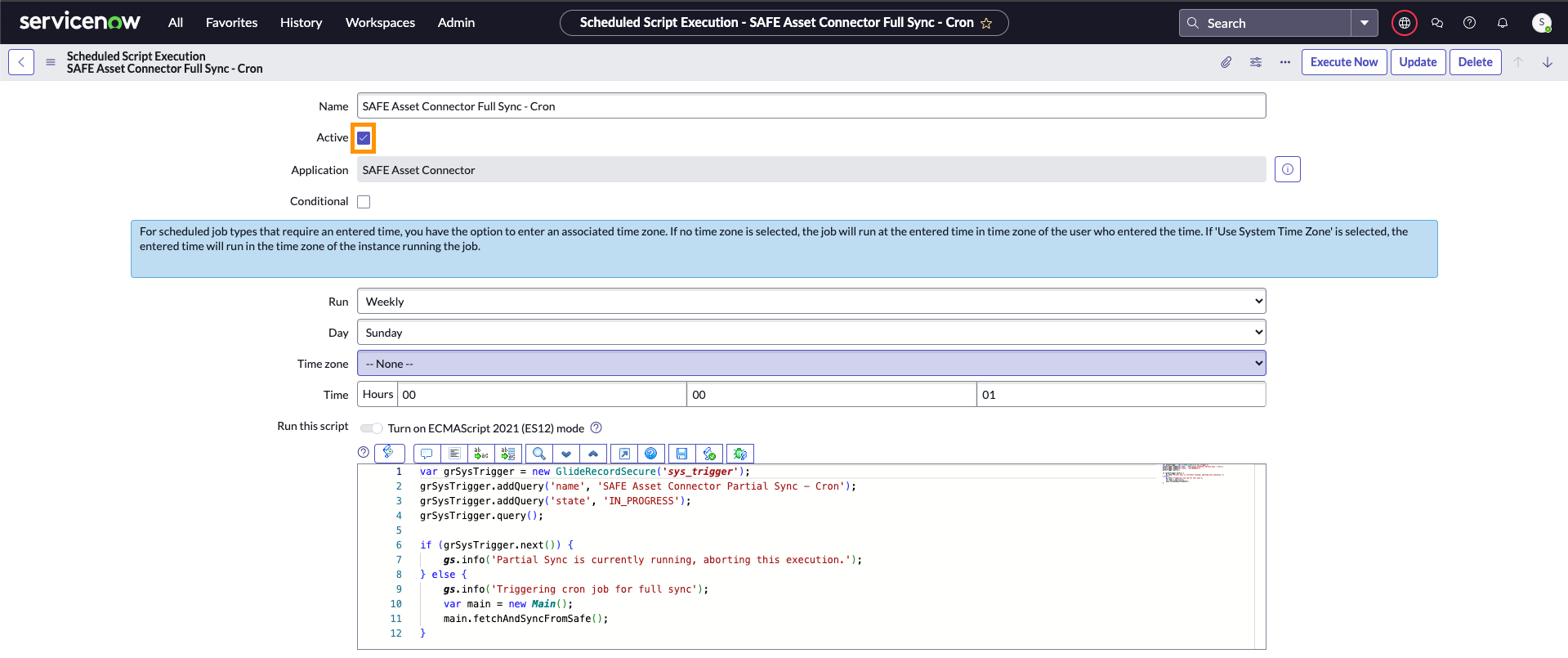The width and height of the screenshot is (1568, 658).
Task: Open the All menu
Action: click(176, 23)
